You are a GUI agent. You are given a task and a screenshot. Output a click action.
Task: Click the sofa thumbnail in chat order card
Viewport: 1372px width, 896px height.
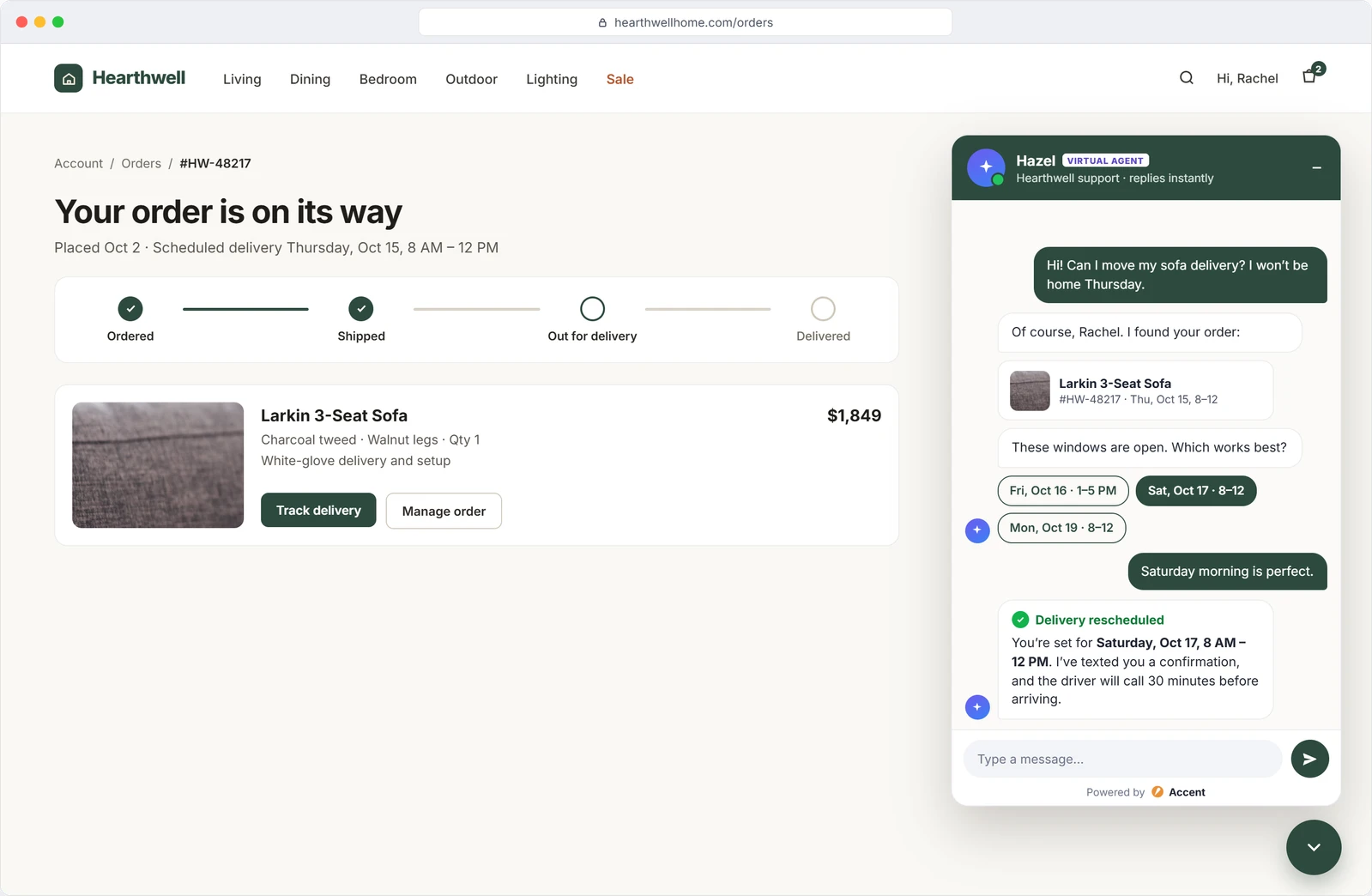(1030, 390)
